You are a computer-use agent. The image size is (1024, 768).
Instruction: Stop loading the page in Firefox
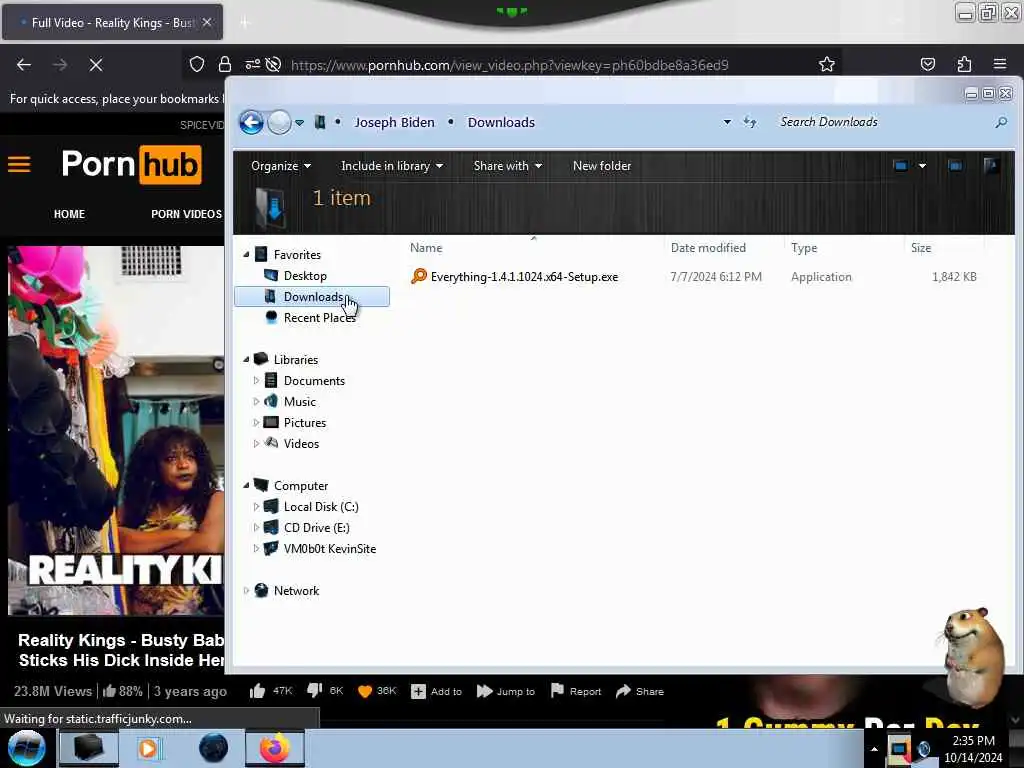tap(95, 65)
